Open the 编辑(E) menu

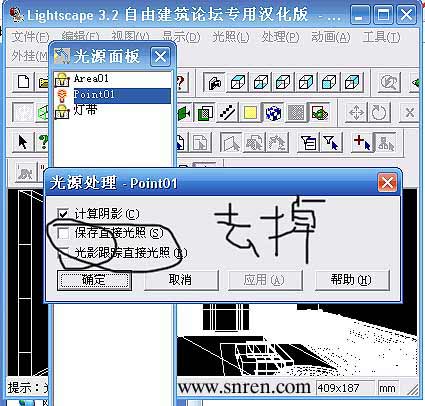[x=81, y=37]
